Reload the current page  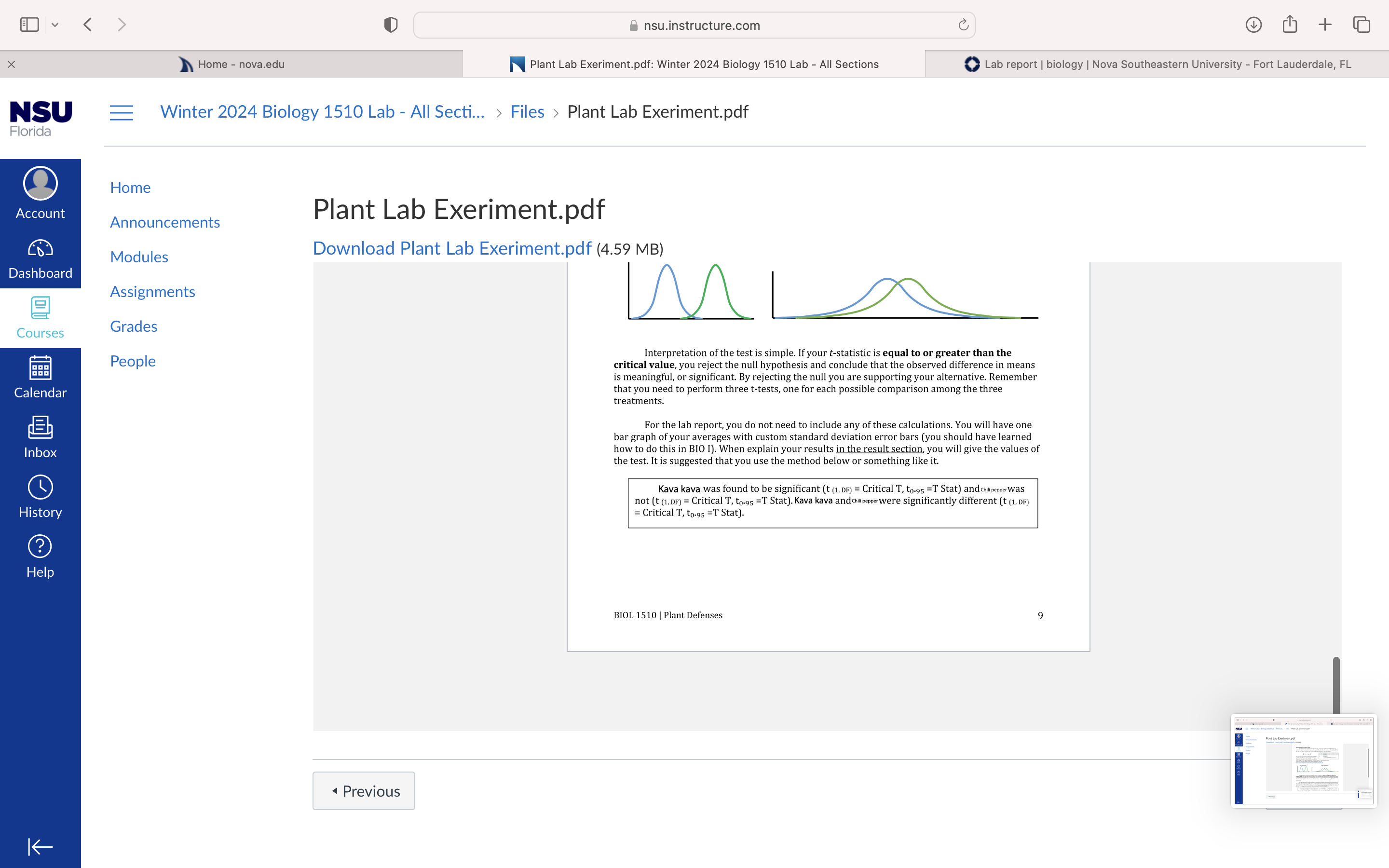[963, 25]
